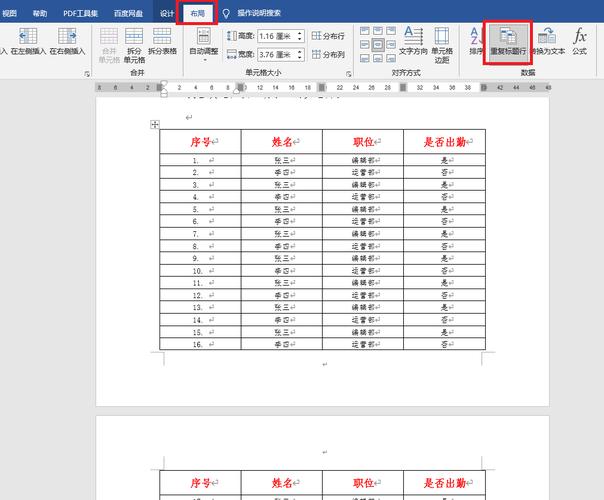Align cell text top right
Viewport: 604px width, 500px height.
point(391,31)
